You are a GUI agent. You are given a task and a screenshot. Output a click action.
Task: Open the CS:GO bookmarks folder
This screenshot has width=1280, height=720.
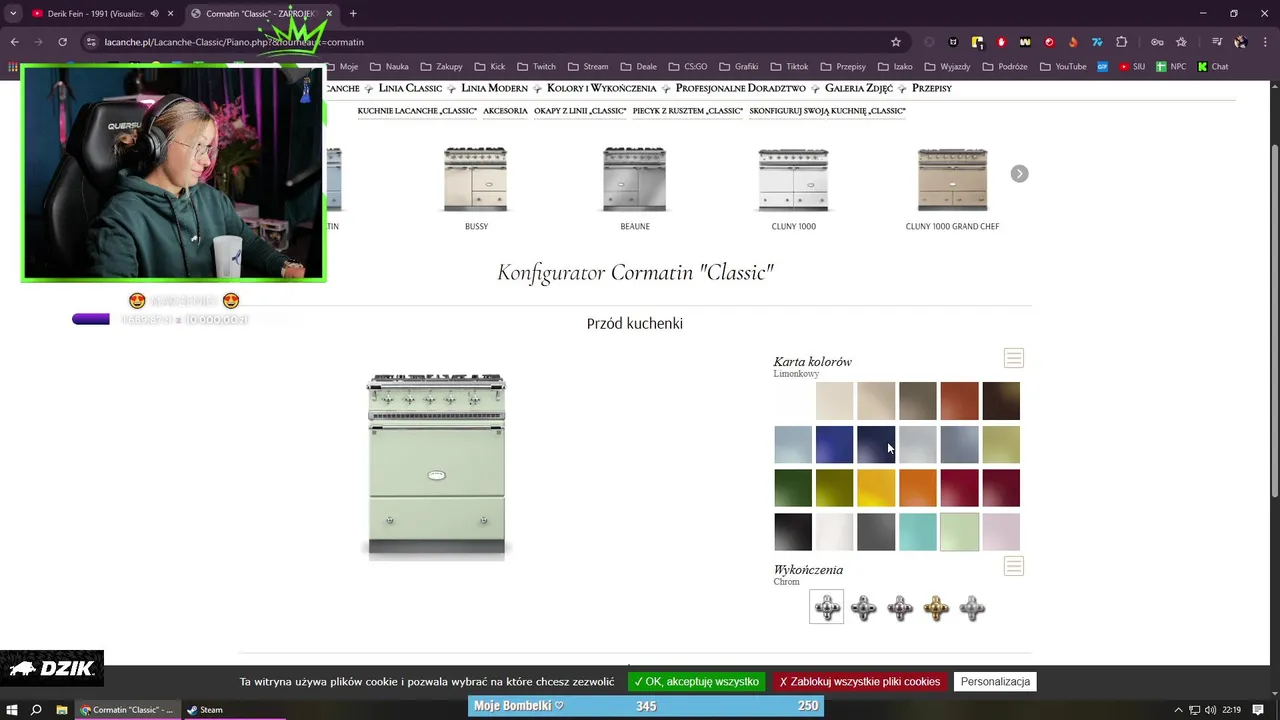point(688,67)
